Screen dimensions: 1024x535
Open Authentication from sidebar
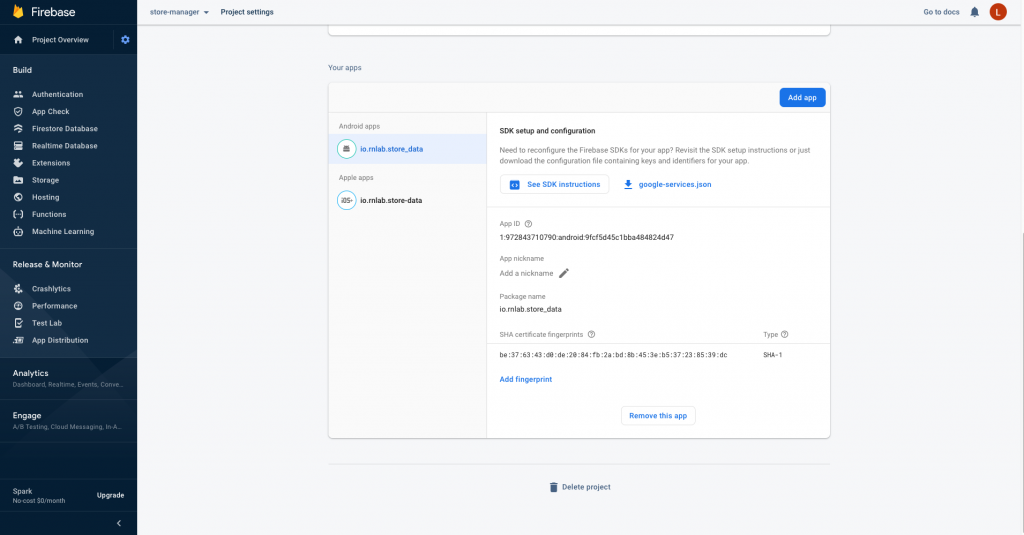(x=57, y=94)
